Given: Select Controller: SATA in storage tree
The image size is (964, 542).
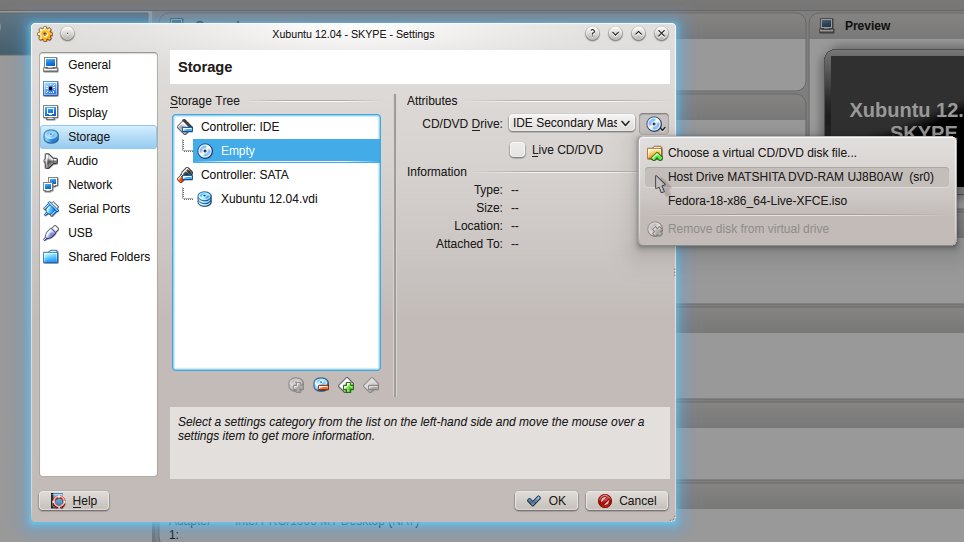Looking at the screenshot, I should click(x=277, y=175).
